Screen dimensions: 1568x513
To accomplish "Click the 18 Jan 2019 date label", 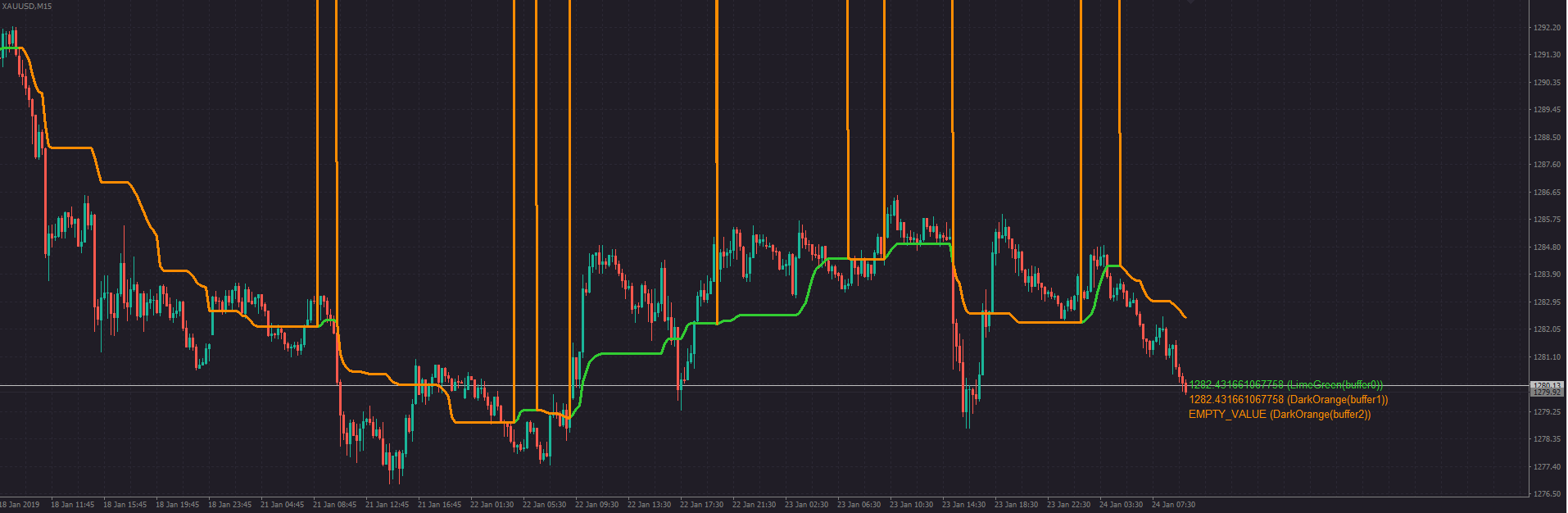I will tap(20, 505).
